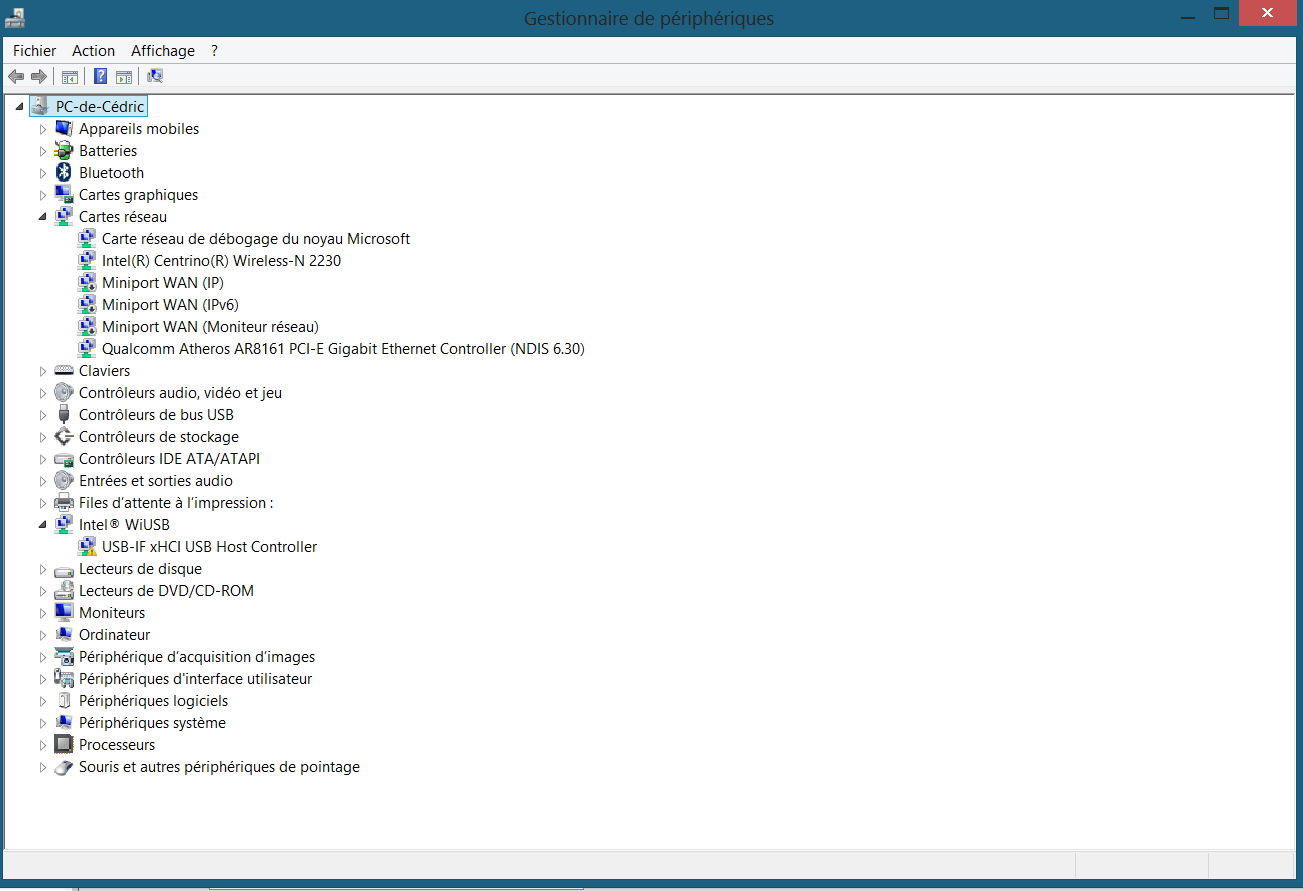Select Carte réseau de débogage du noyau Microsoft
This screenshot has height=891, width=1303.
[256, 238]
